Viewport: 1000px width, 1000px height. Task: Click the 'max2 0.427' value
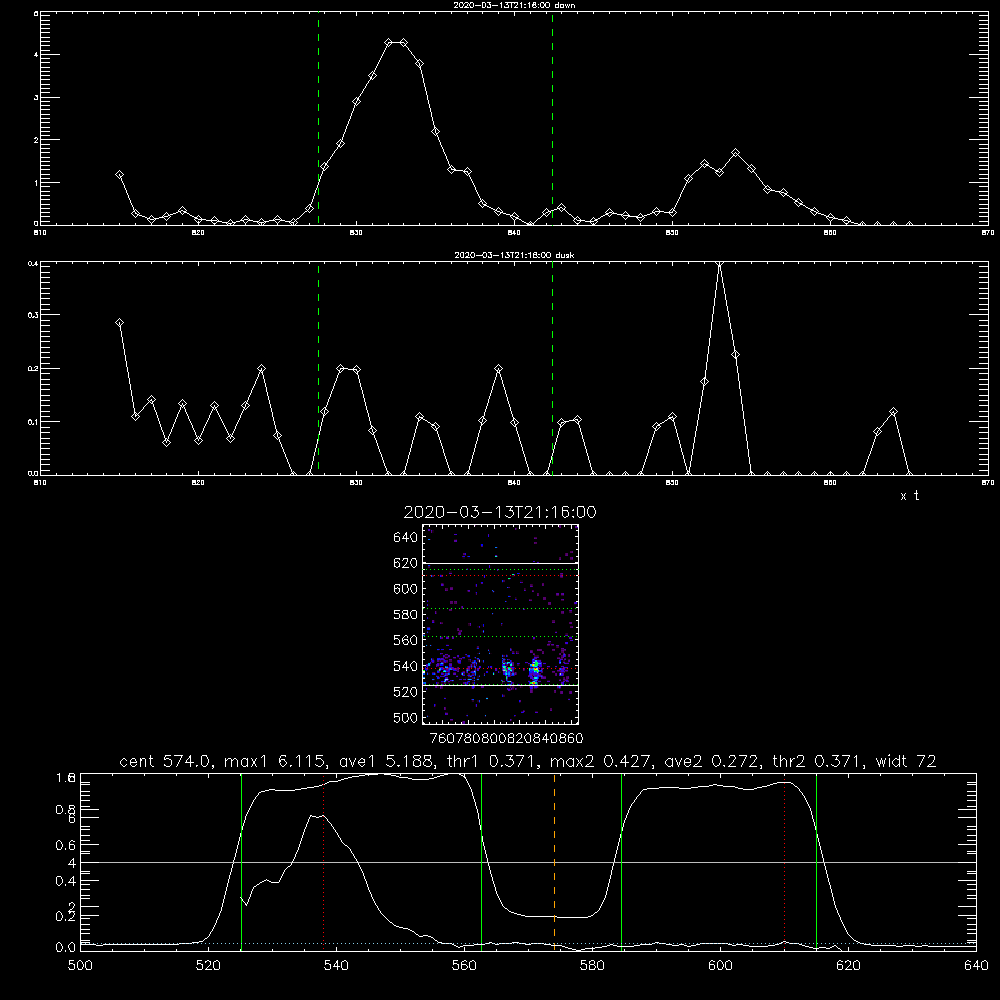(x=599, y=761)
